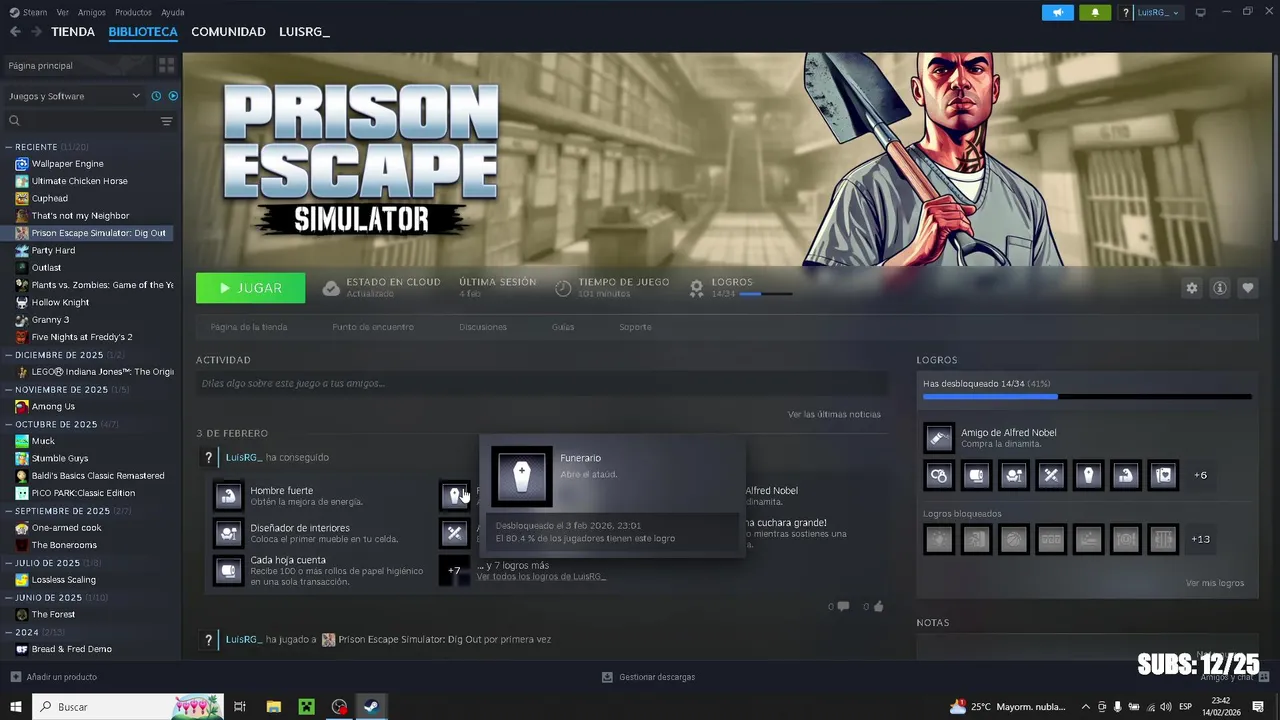
Task: Open the COMUNIDAD tab
Action: pos(228,32)
